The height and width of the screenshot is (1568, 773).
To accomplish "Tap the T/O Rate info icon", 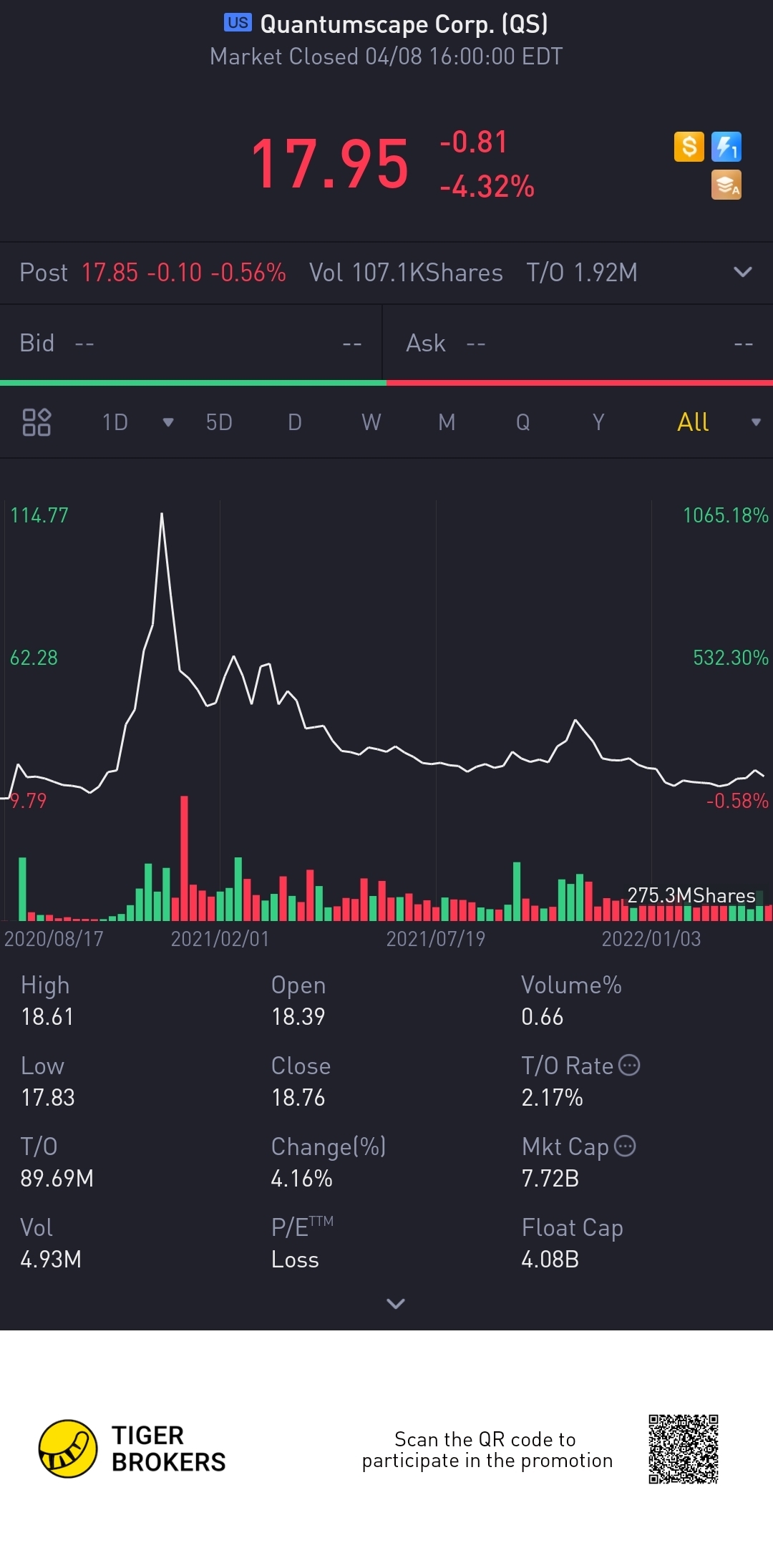I will click(x=629, y=1065).
